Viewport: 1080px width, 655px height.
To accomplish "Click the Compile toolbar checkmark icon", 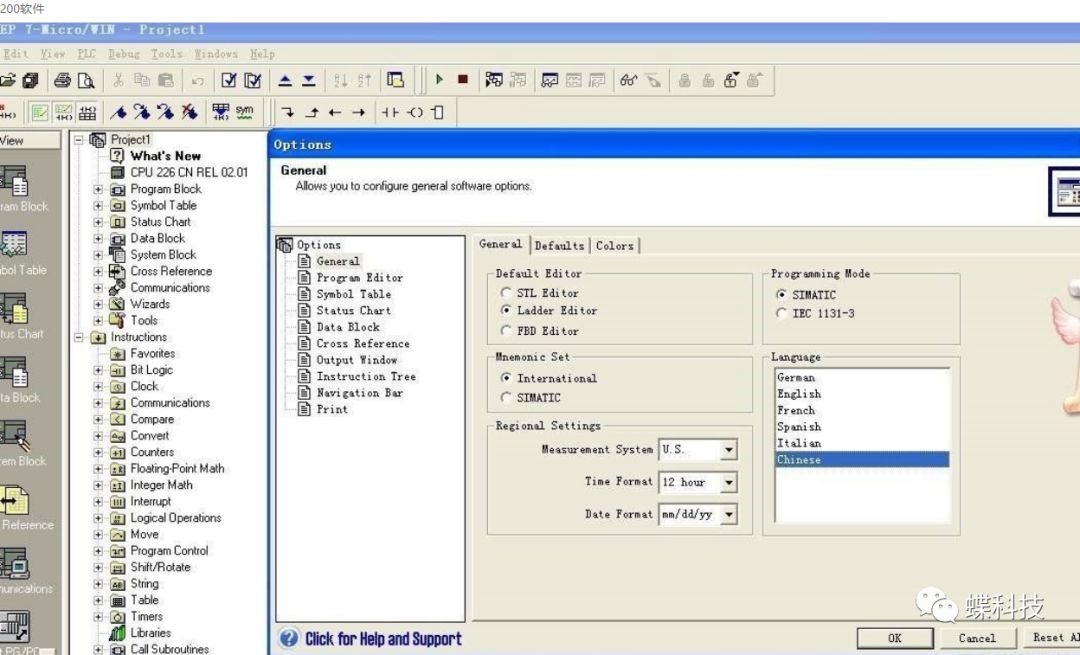I will point(229,81).
